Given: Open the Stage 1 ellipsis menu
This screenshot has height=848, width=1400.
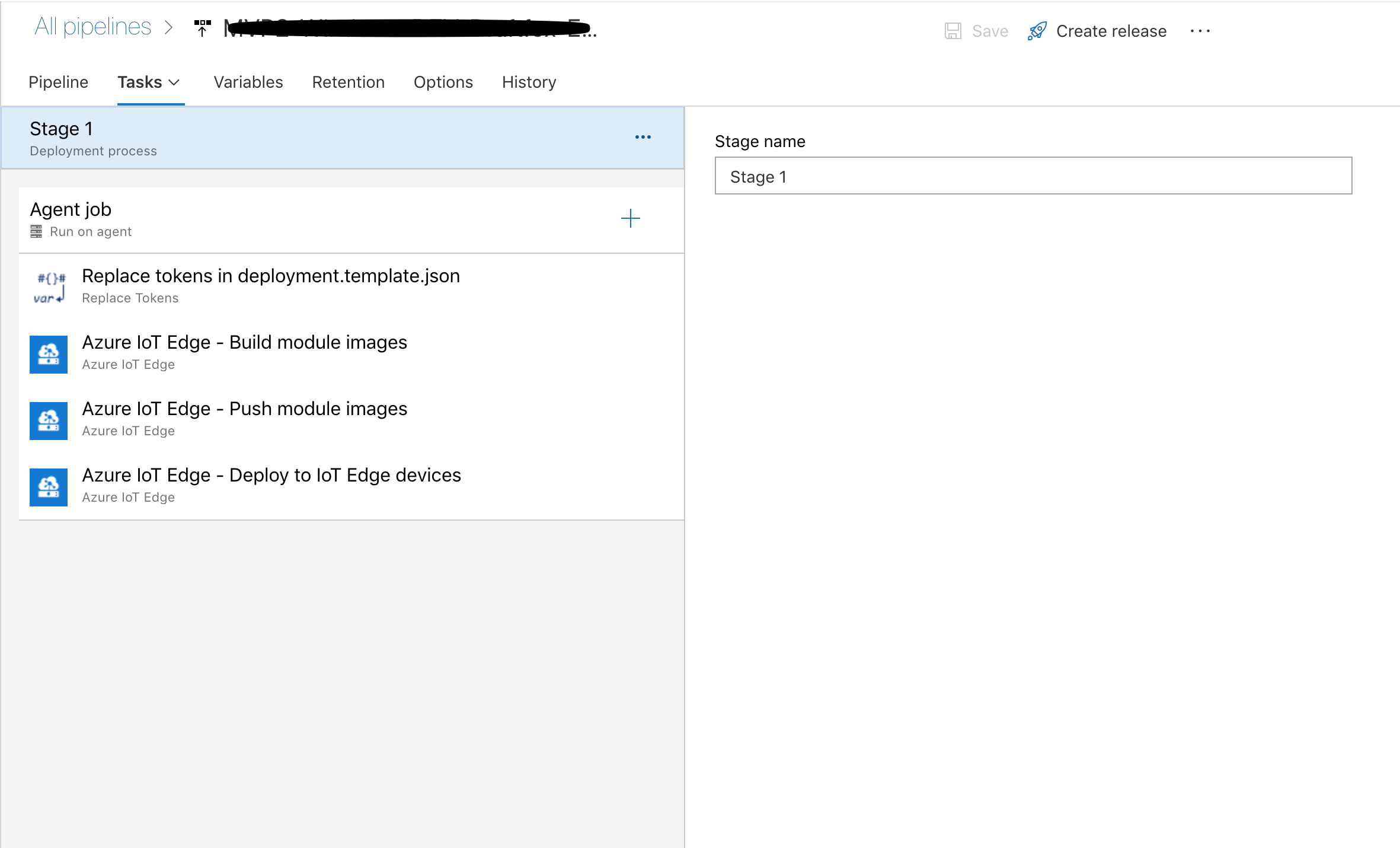Looking at the screenshot, I should (x=643, y=136).
